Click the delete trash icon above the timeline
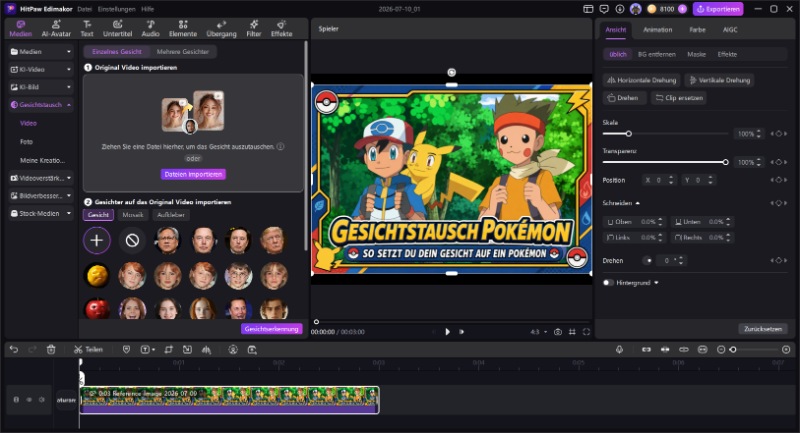Image resolution: width=800 pixels, height=433 pixels. [51, 350]
